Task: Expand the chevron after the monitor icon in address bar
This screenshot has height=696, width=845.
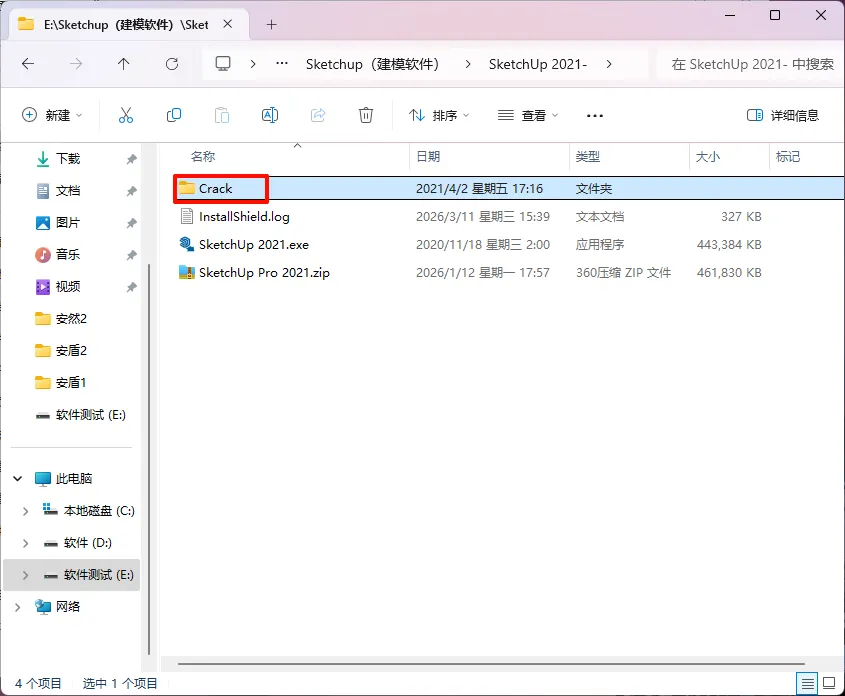Action: (253, 64)
